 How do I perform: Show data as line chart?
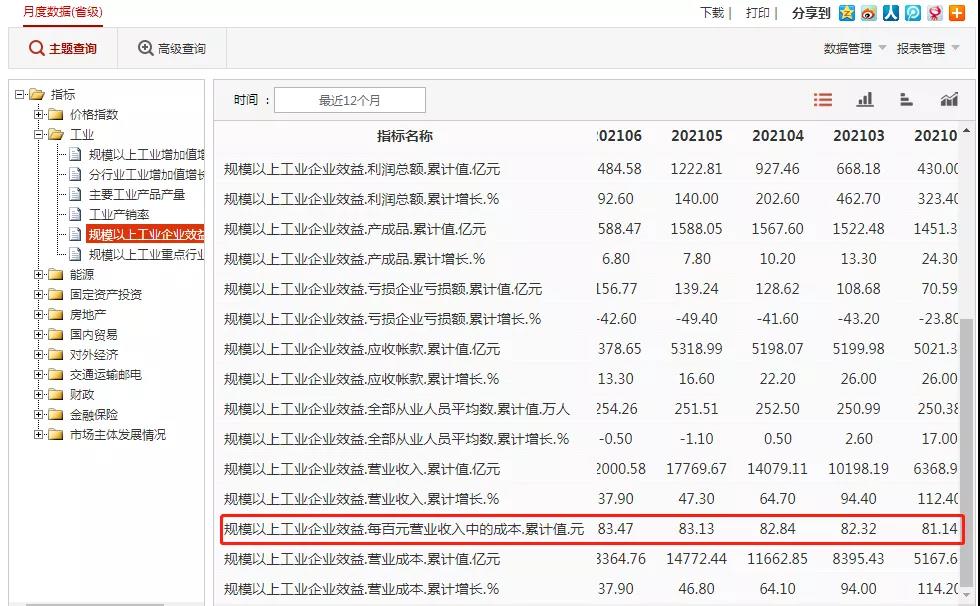click(949, 99)
